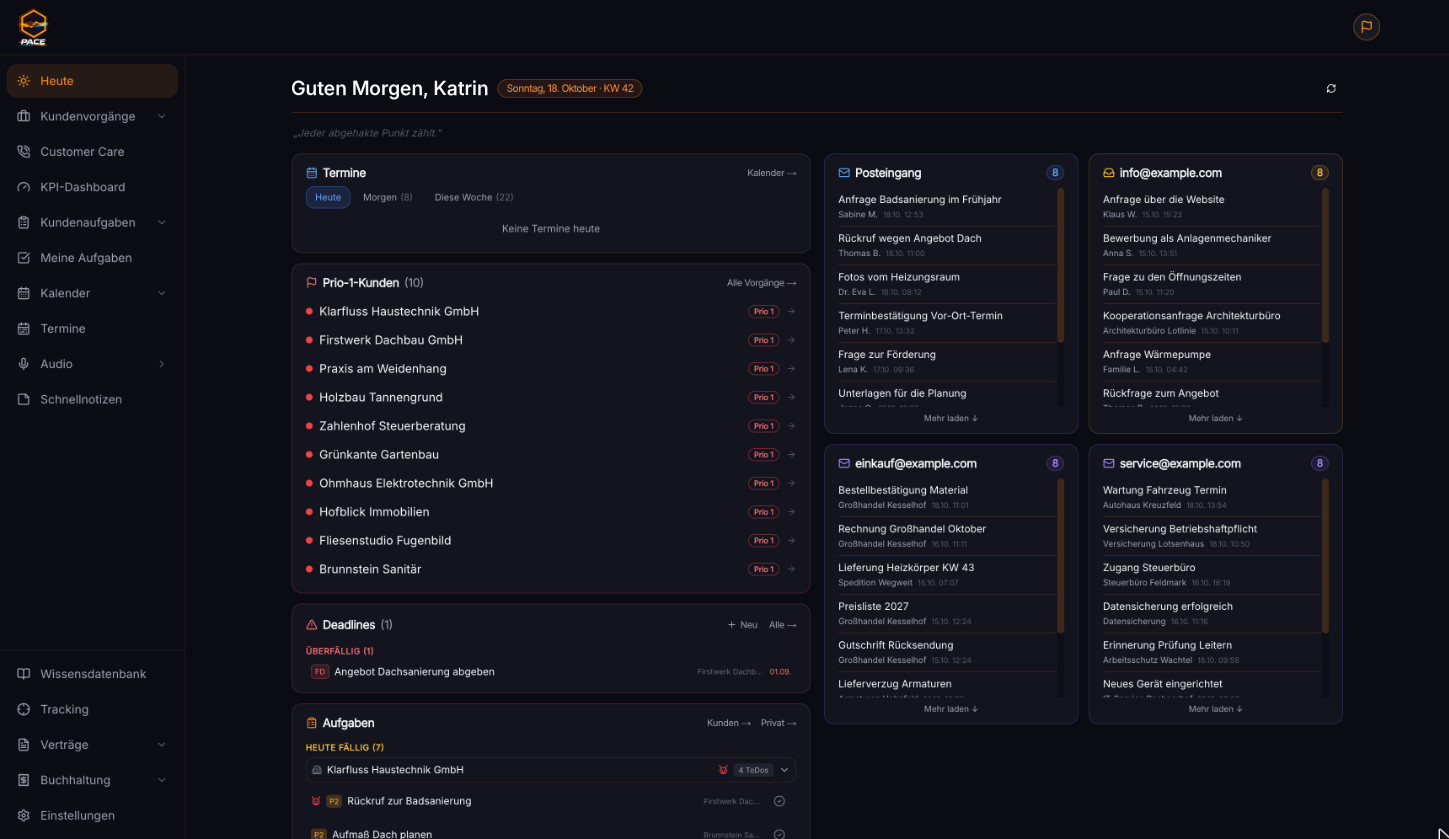Screen dimensions: 1449x839
Task: Click the PACE logo
Action: pyautogui.click(x=33, y=27)
